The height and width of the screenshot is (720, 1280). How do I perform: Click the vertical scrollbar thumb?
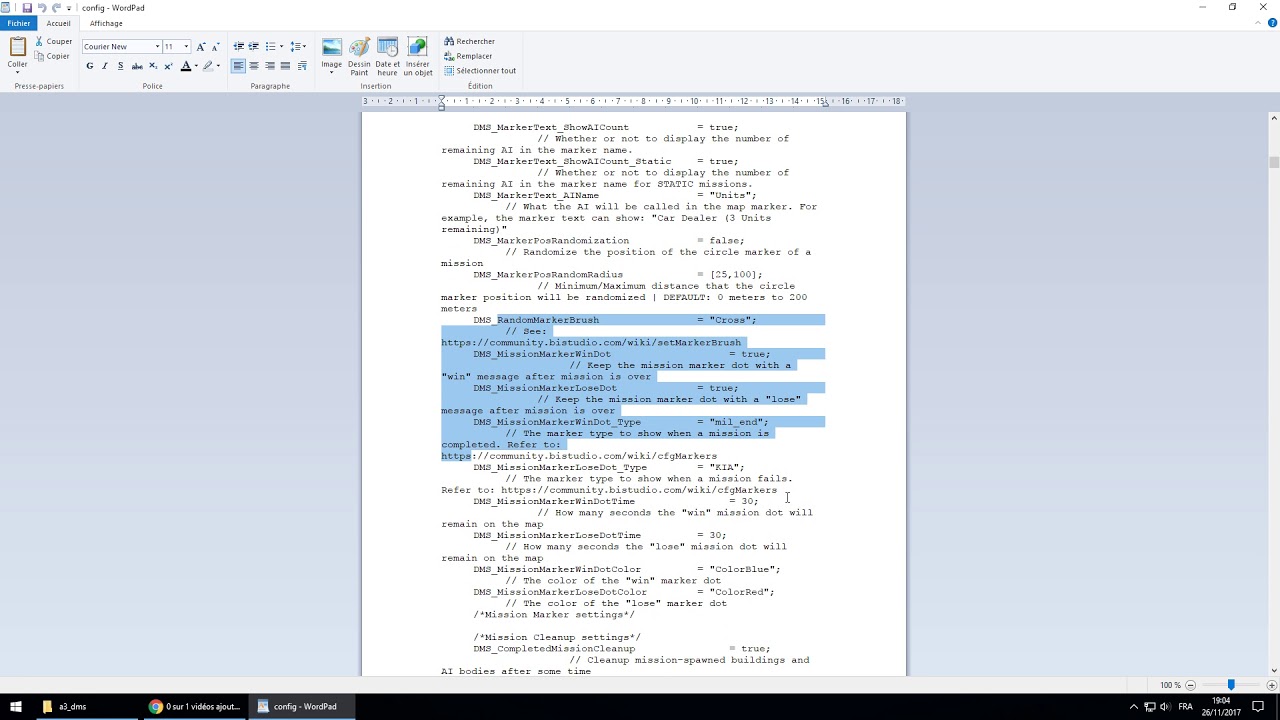point(1274,162)
